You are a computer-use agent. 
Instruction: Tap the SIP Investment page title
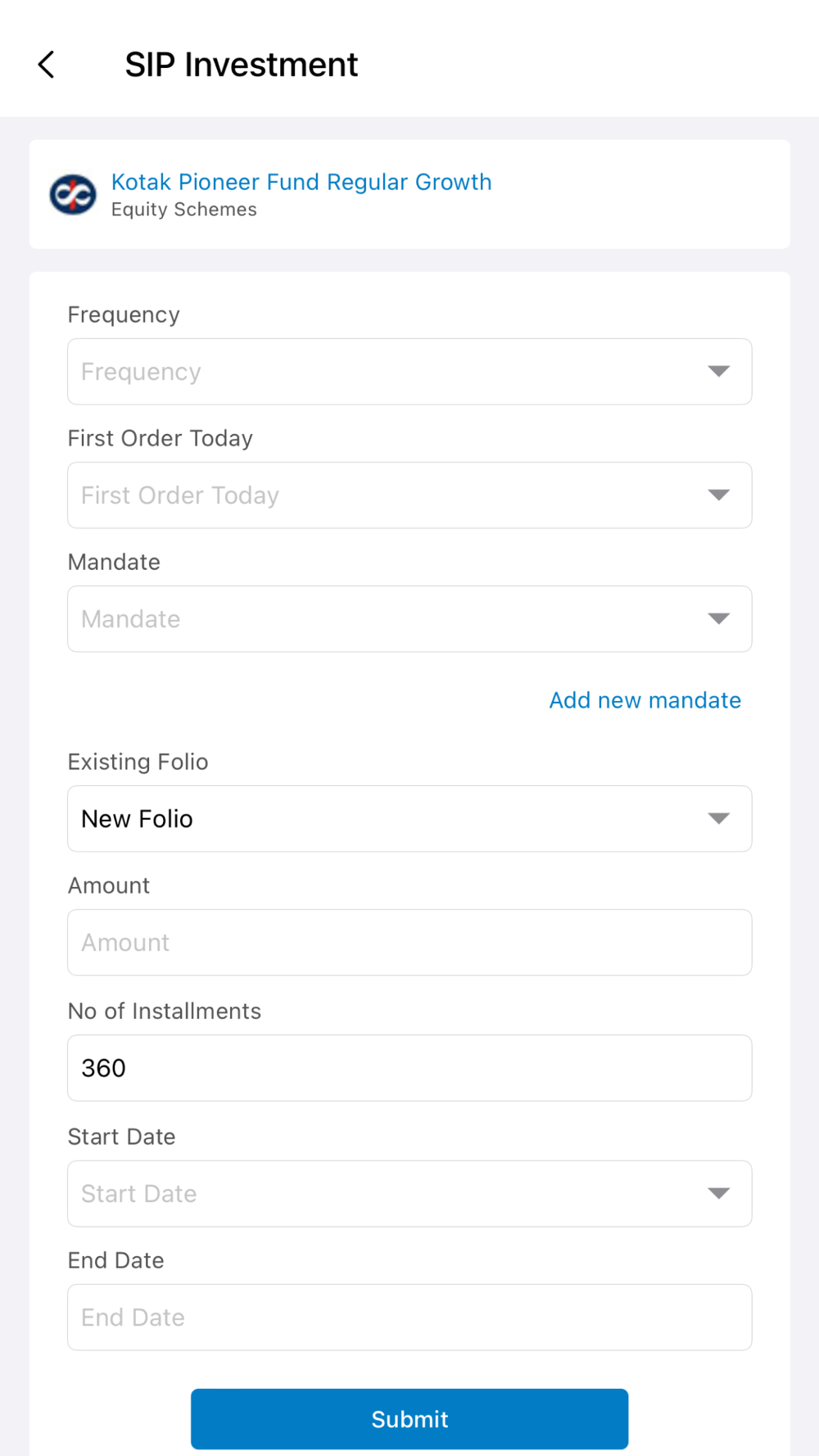[241, 65]
